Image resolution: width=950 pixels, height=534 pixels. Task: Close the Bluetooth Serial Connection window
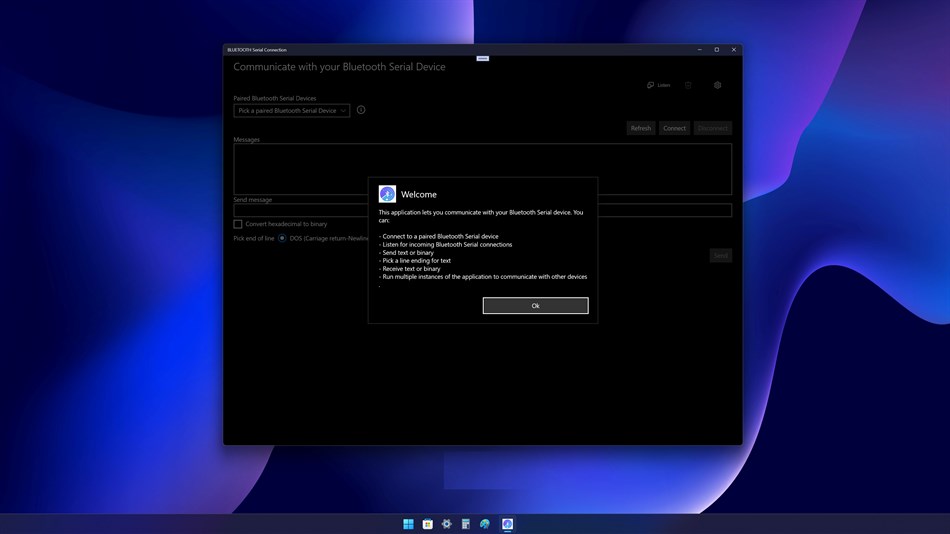(734, 50)
